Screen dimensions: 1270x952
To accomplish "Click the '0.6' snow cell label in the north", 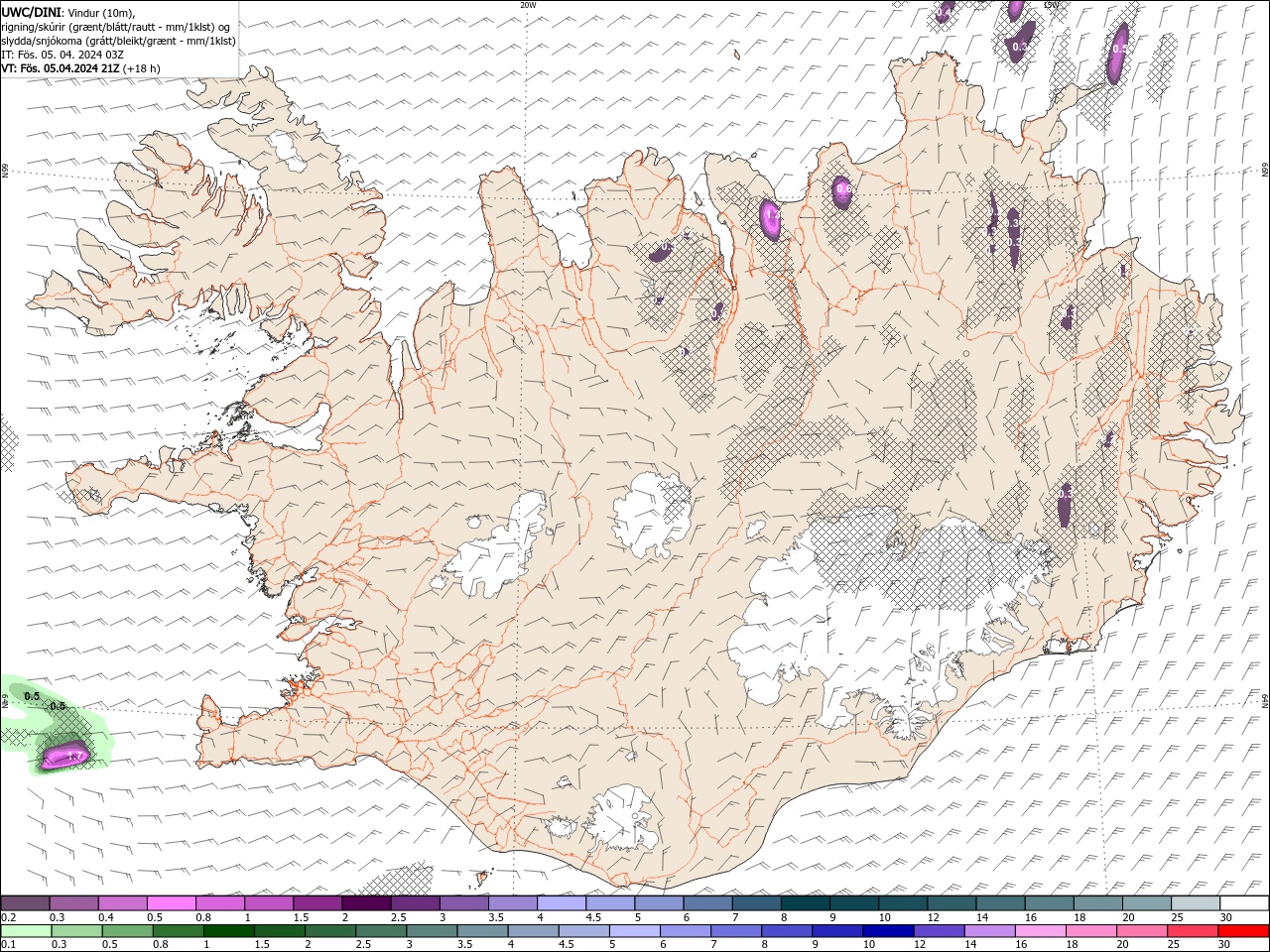I will pos(843,186).
